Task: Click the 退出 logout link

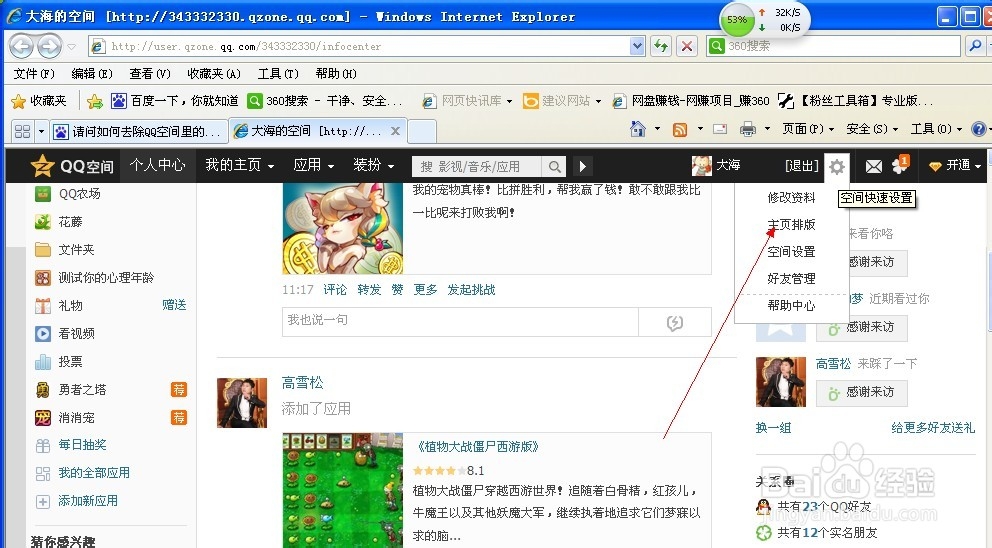Action: (801, 166)
